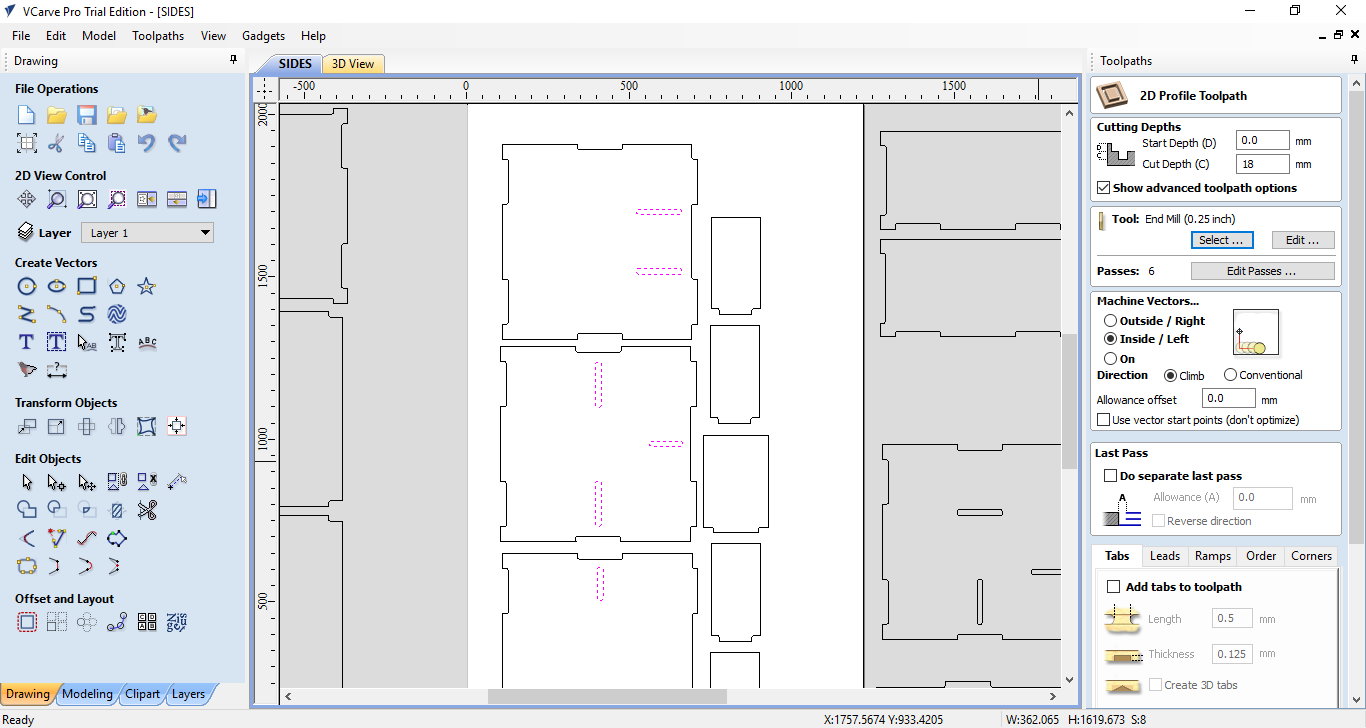Open the Toolpaths menu
Screen dimensions: 1366x728
pyautogui.click(x=158, y=36)
